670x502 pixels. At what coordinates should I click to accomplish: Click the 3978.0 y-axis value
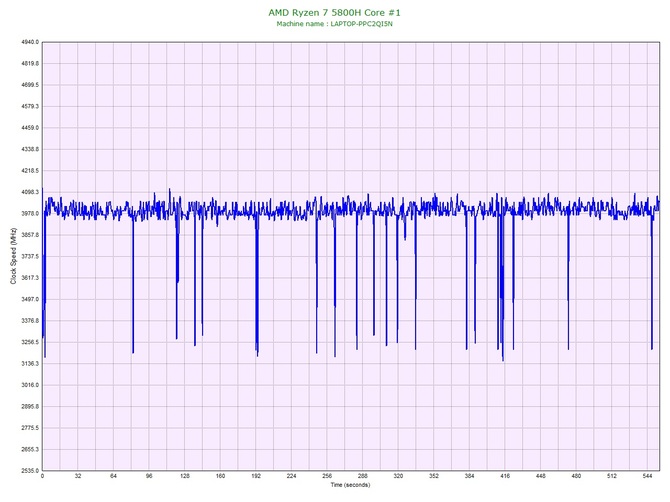pos(30,214)
